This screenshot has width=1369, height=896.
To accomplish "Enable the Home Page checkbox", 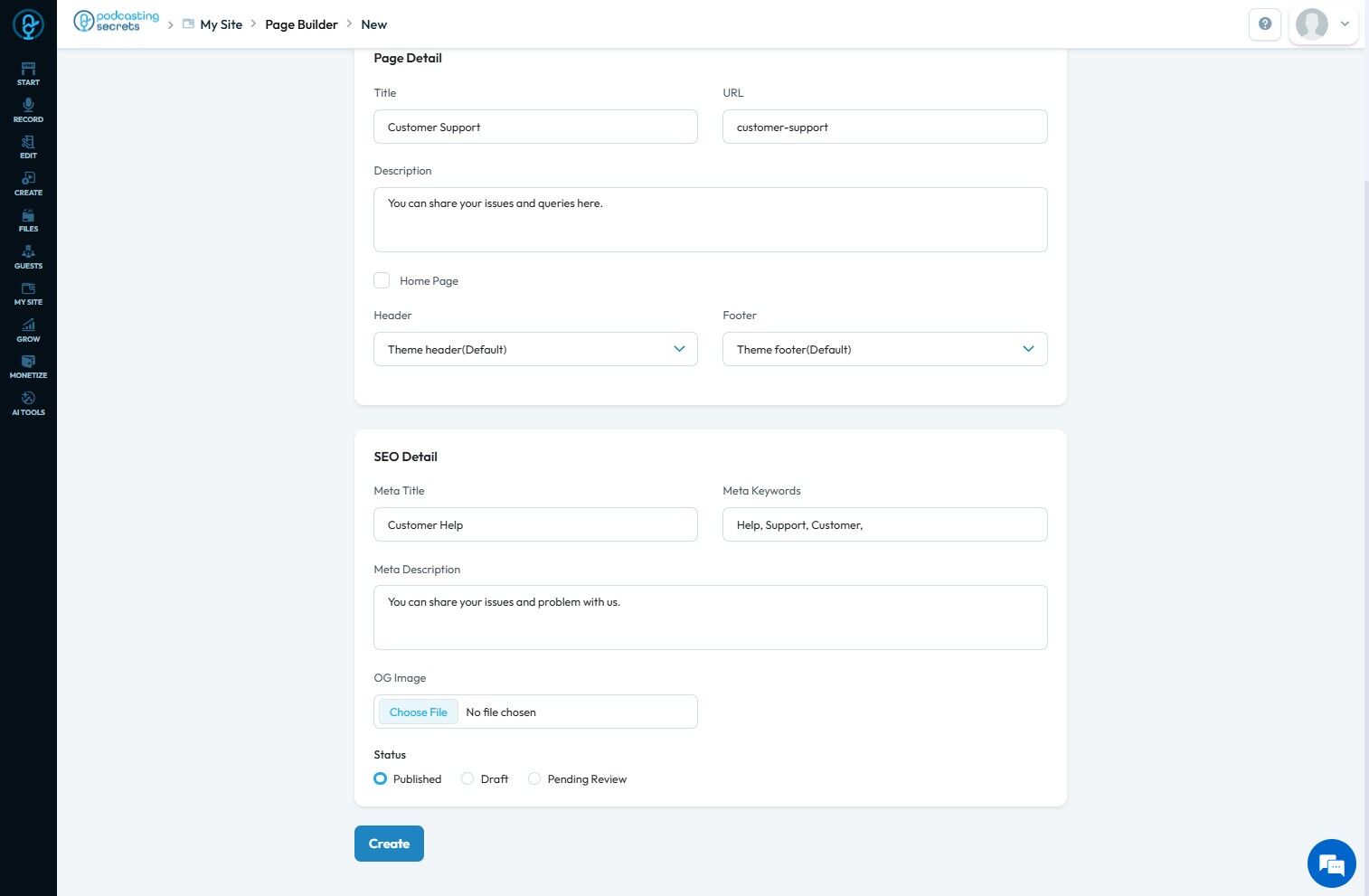I will click(382, 280).
